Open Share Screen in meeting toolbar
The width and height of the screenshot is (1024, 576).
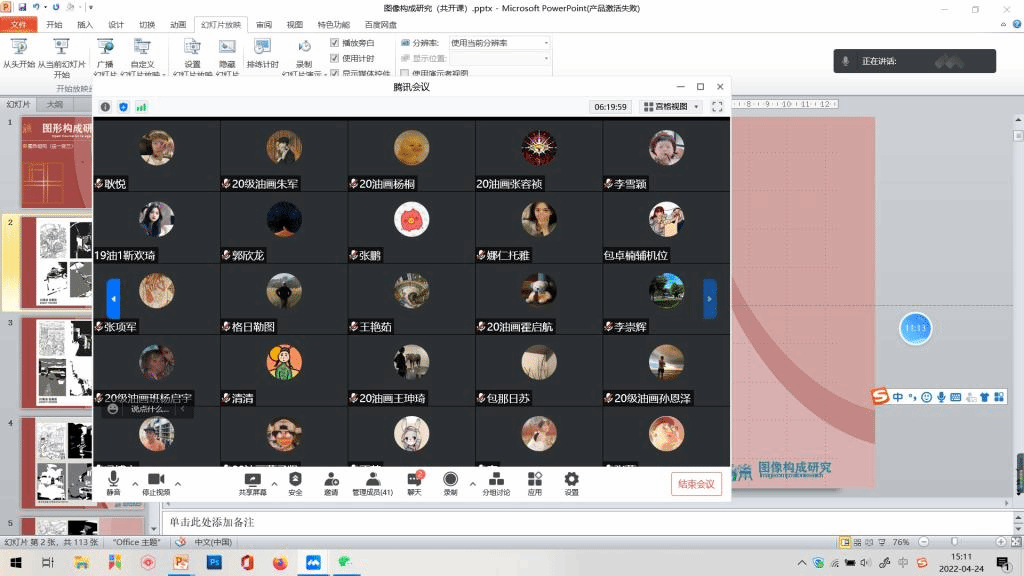pos(252,484)
